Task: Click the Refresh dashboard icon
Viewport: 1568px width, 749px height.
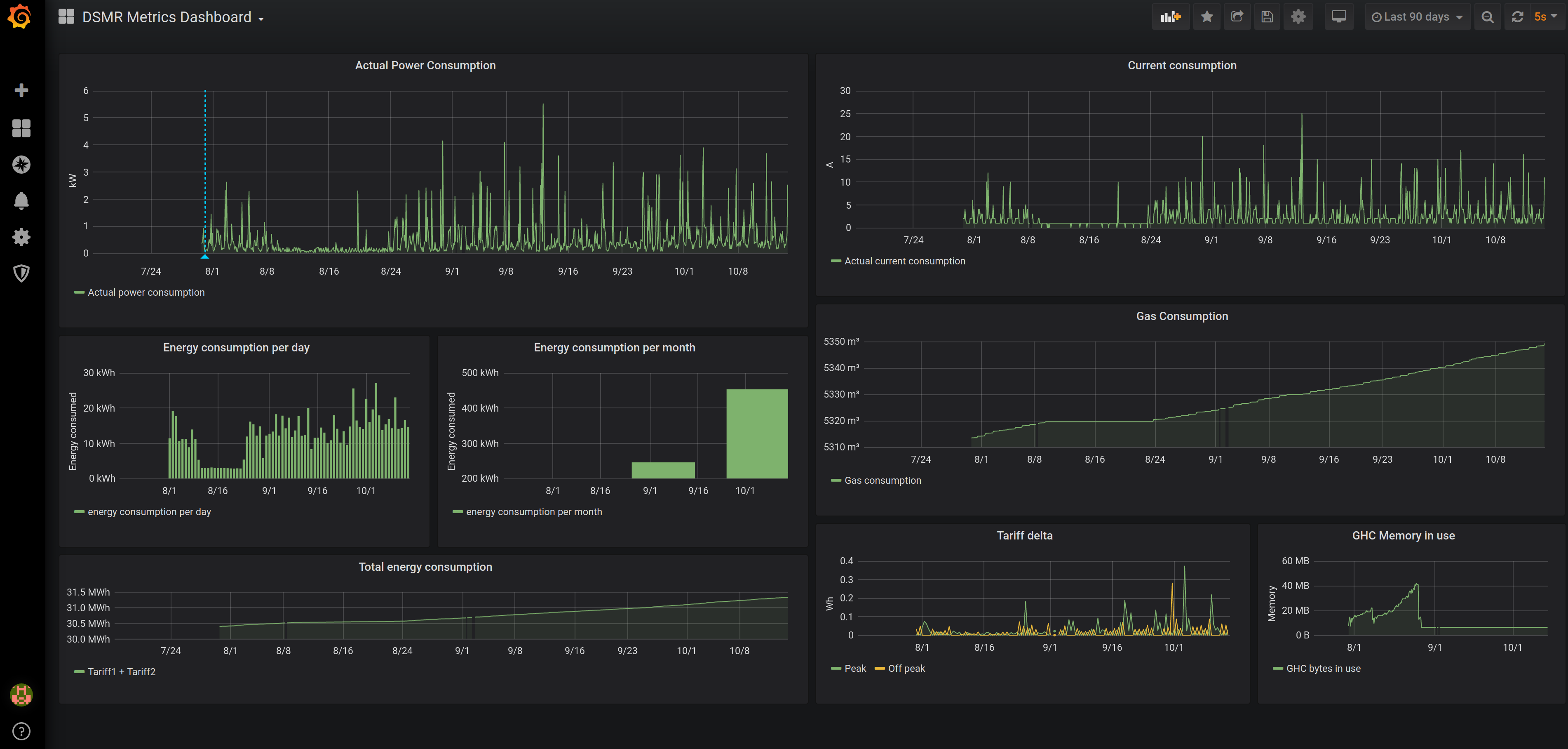Action: pyautogui.click(x=1517, y=17)
